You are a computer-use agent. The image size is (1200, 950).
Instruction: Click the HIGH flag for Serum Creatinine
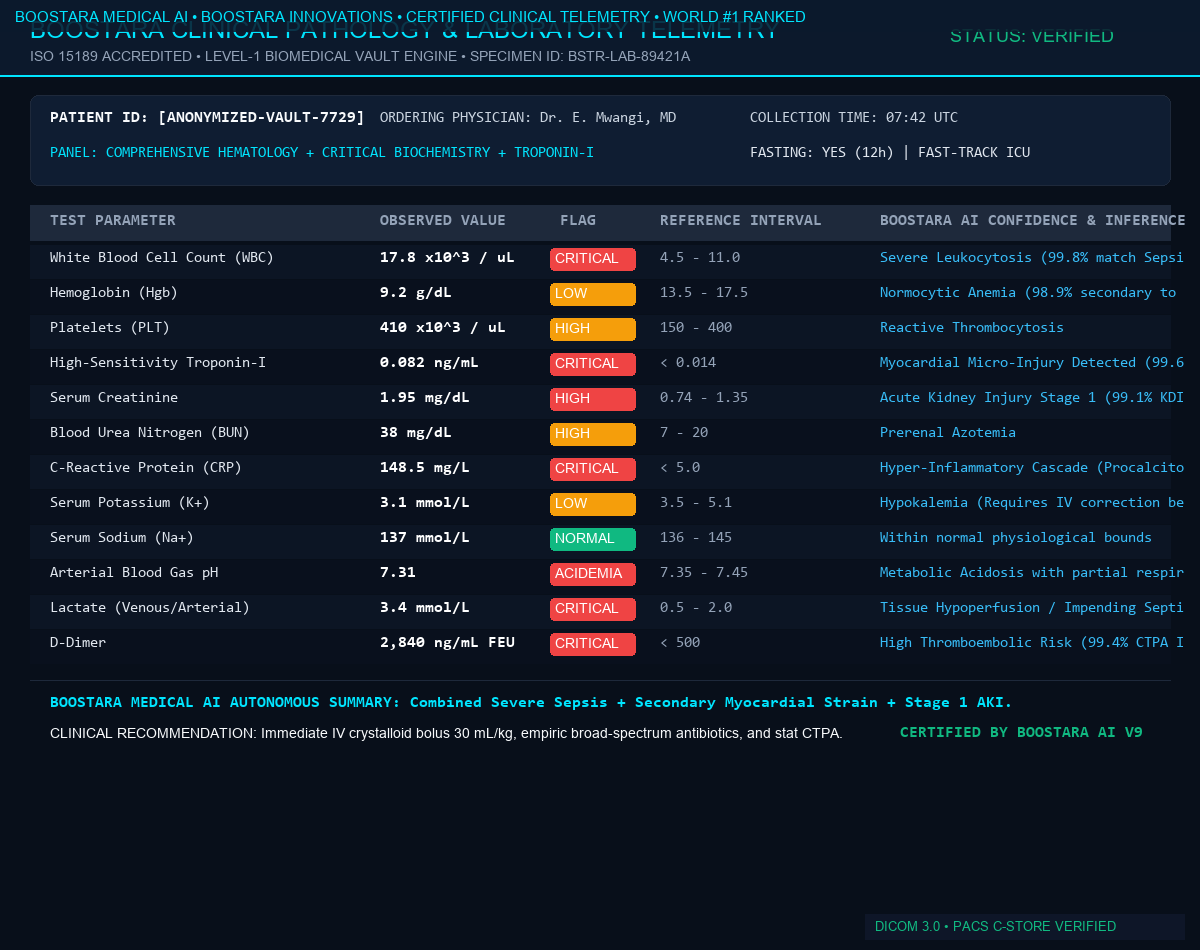(593, 399)
